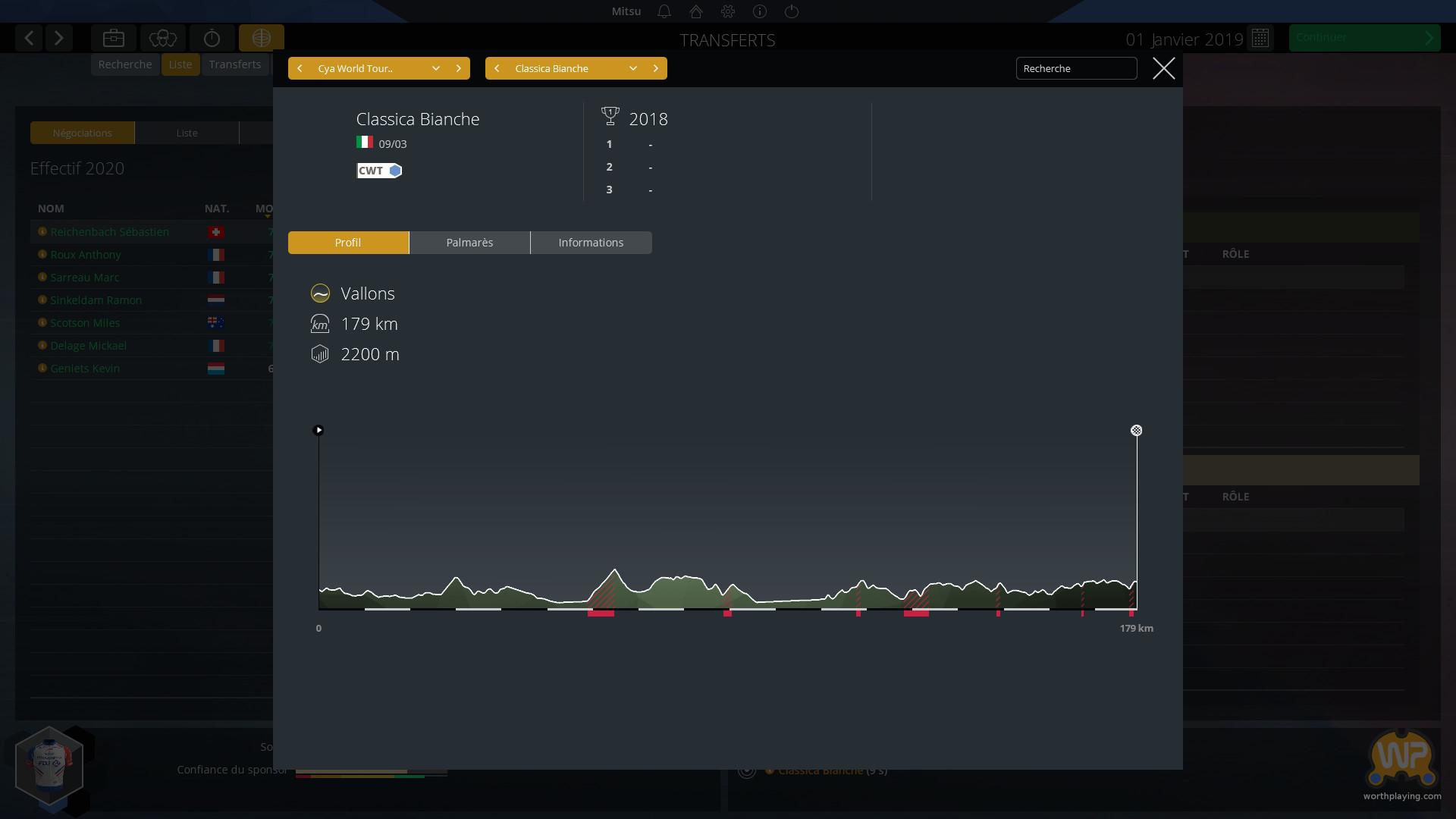Switch to the Palmarès tab
This screenshot has height=819, width=1456.
tap(469, 243)
